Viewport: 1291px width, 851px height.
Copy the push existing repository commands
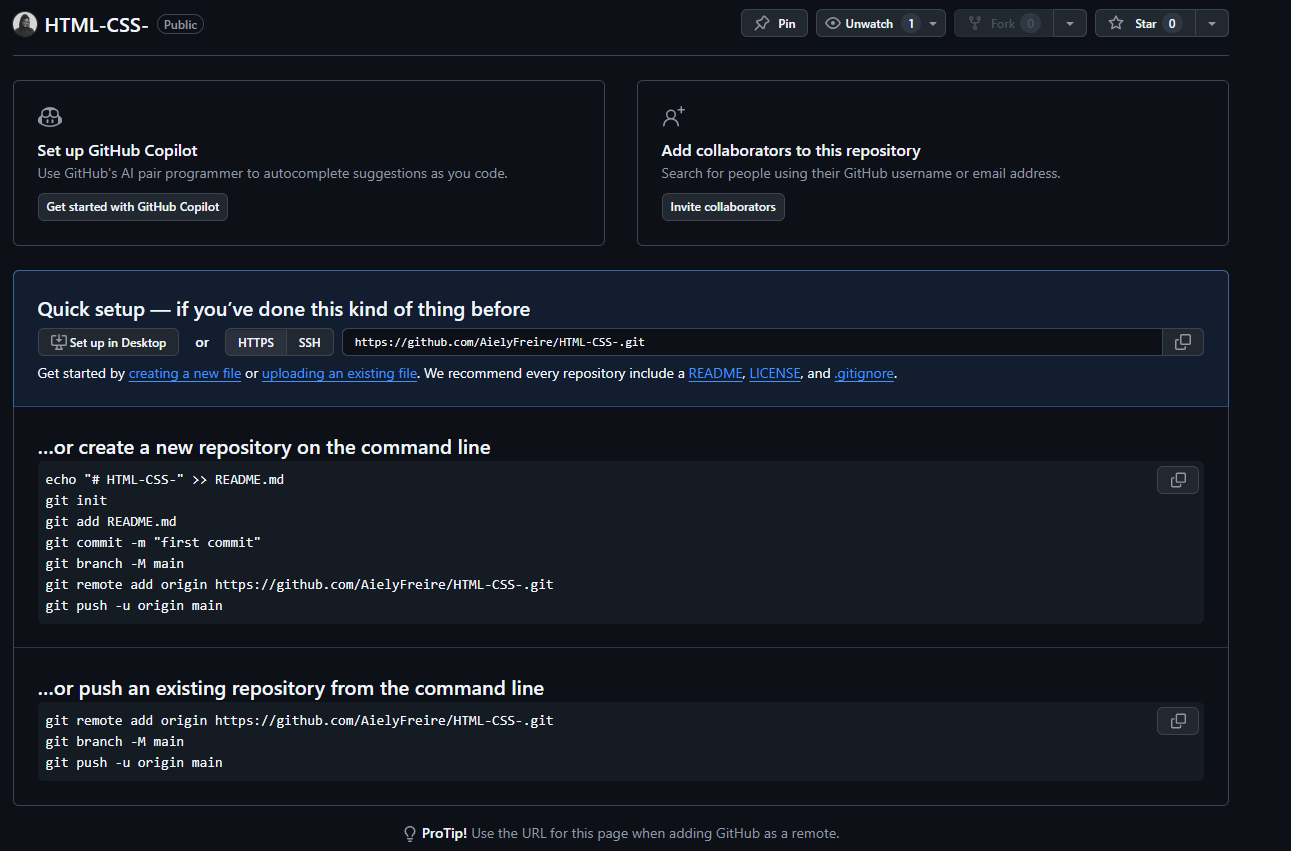tap(1178, 721)
